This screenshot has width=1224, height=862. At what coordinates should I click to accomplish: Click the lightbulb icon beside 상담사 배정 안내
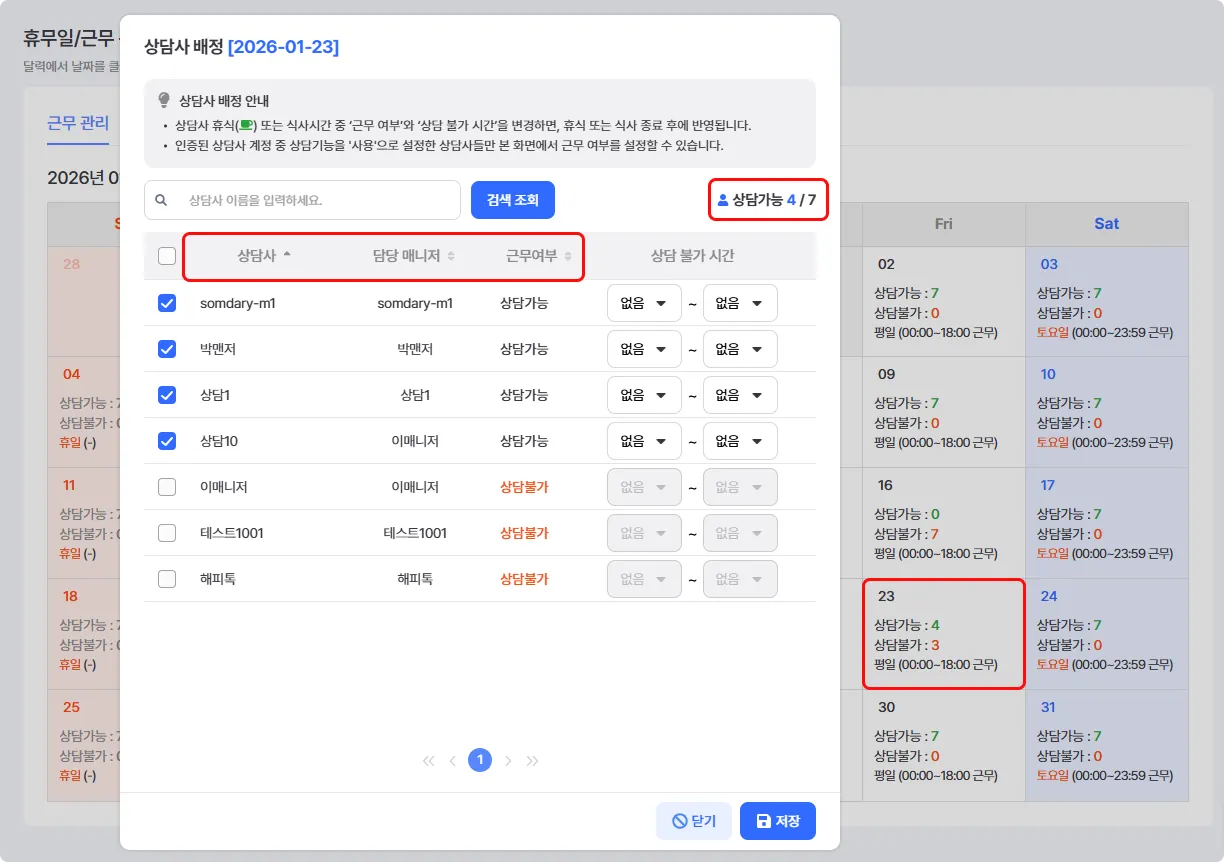coord(165,101)
